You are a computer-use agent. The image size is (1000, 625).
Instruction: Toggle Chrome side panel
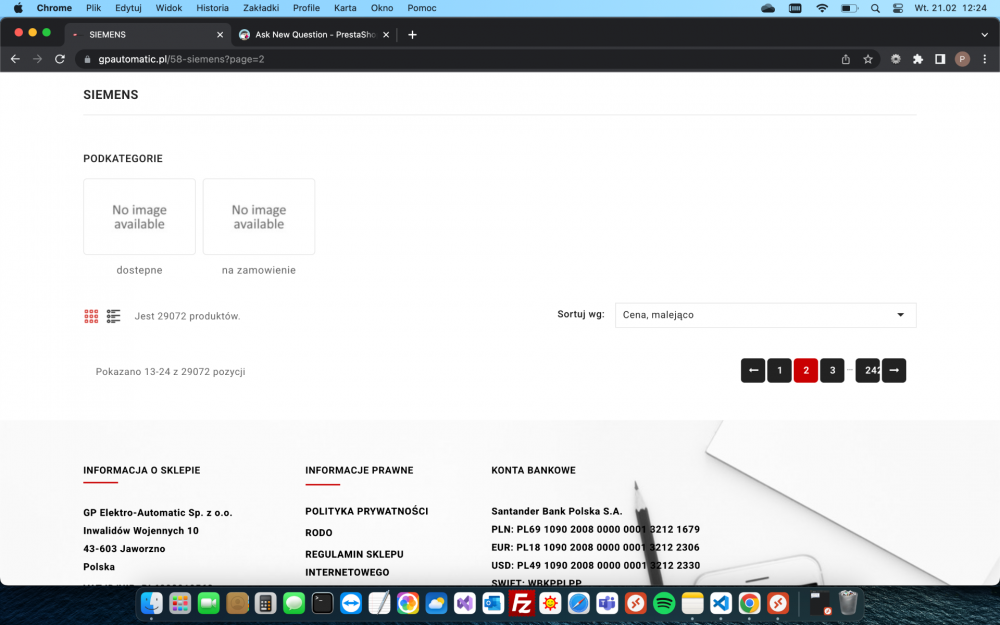click(940, 59)
